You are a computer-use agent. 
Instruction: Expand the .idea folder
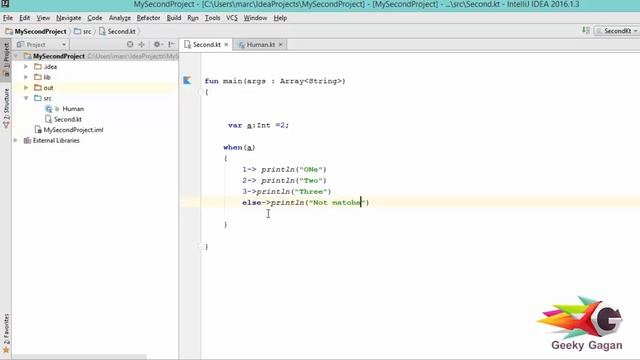coord(26,67)
